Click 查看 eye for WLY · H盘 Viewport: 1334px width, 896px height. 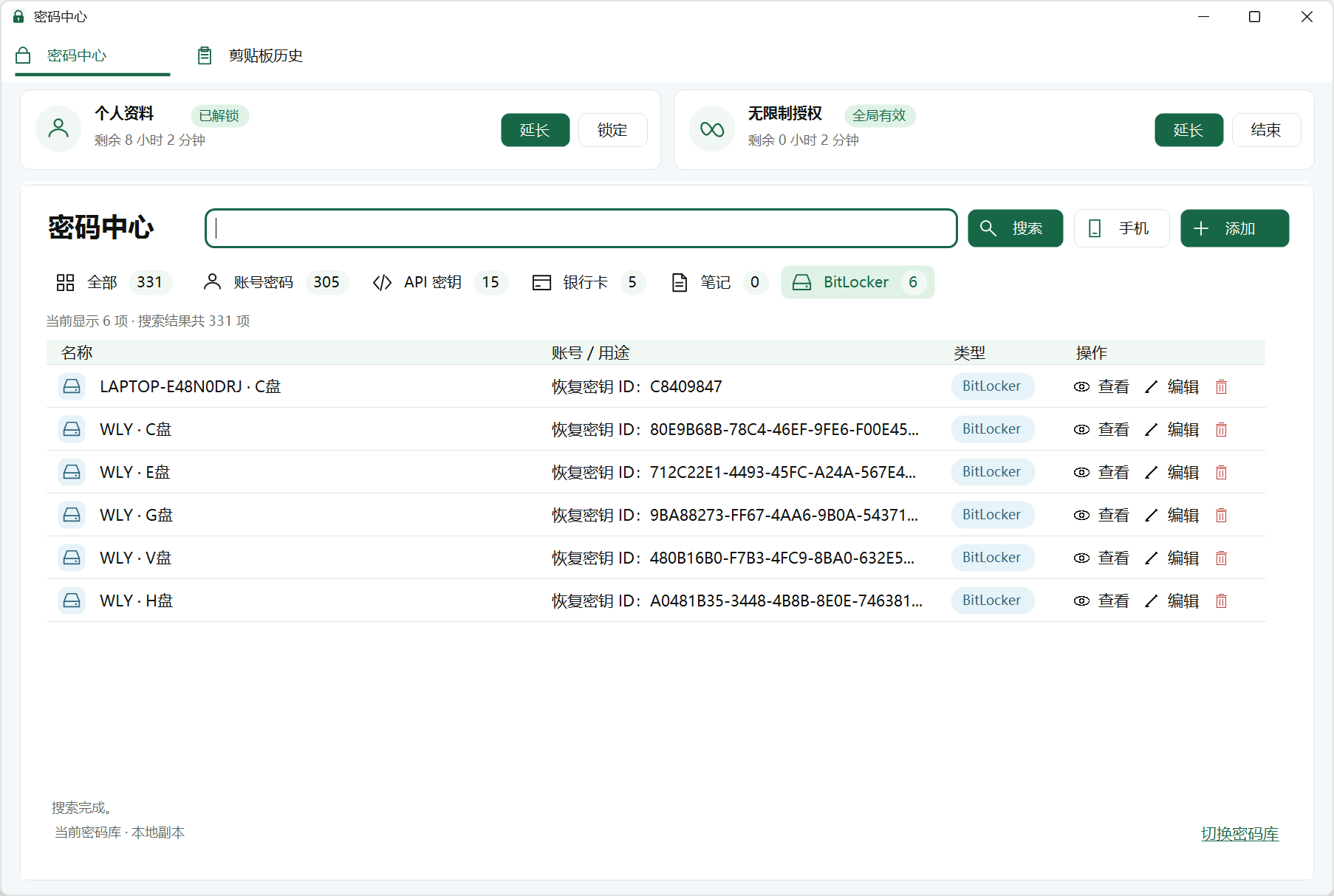click(1101, 601)
